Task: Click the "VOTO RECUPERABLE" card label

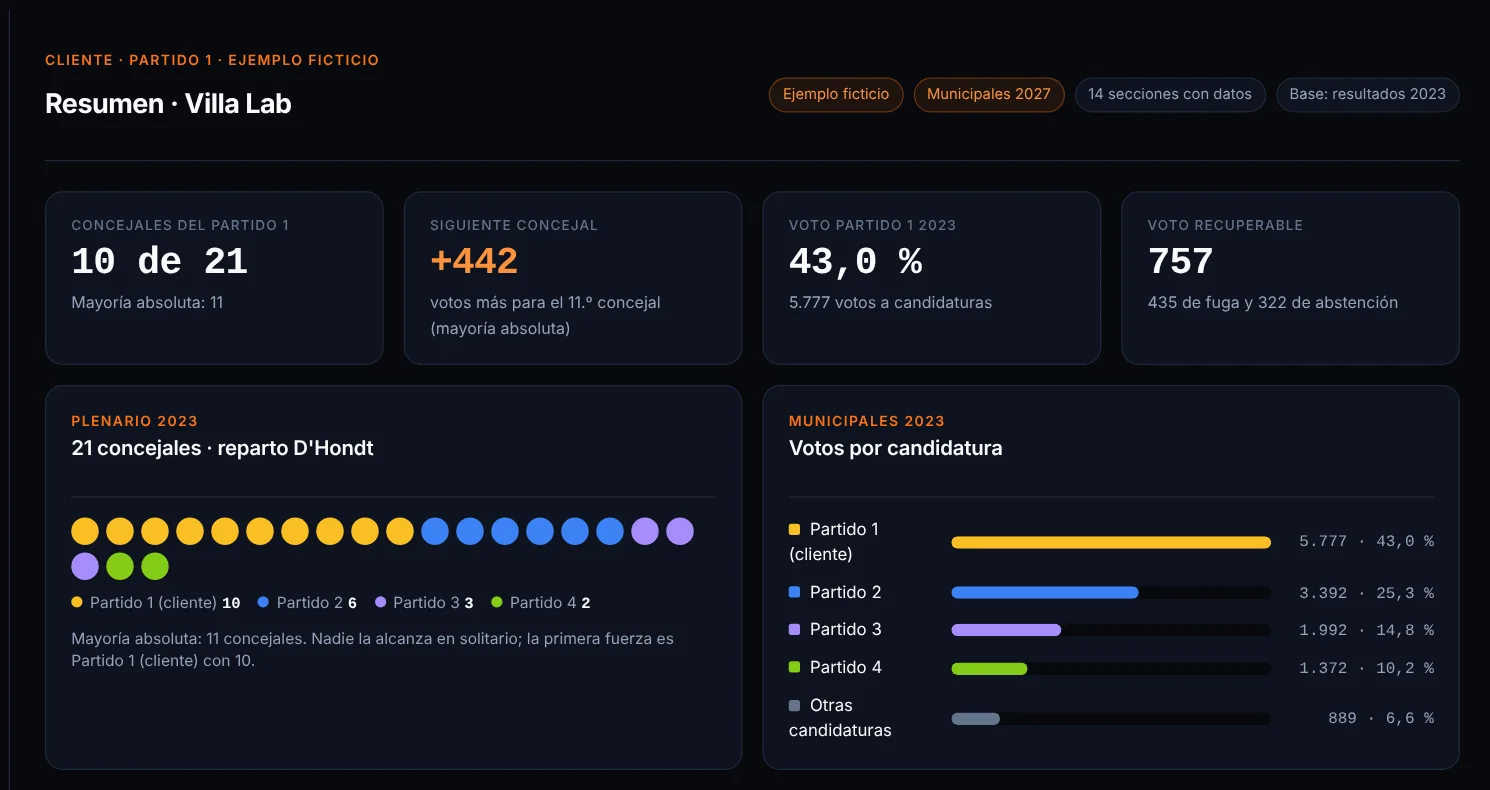Action: pos(1225,225)
